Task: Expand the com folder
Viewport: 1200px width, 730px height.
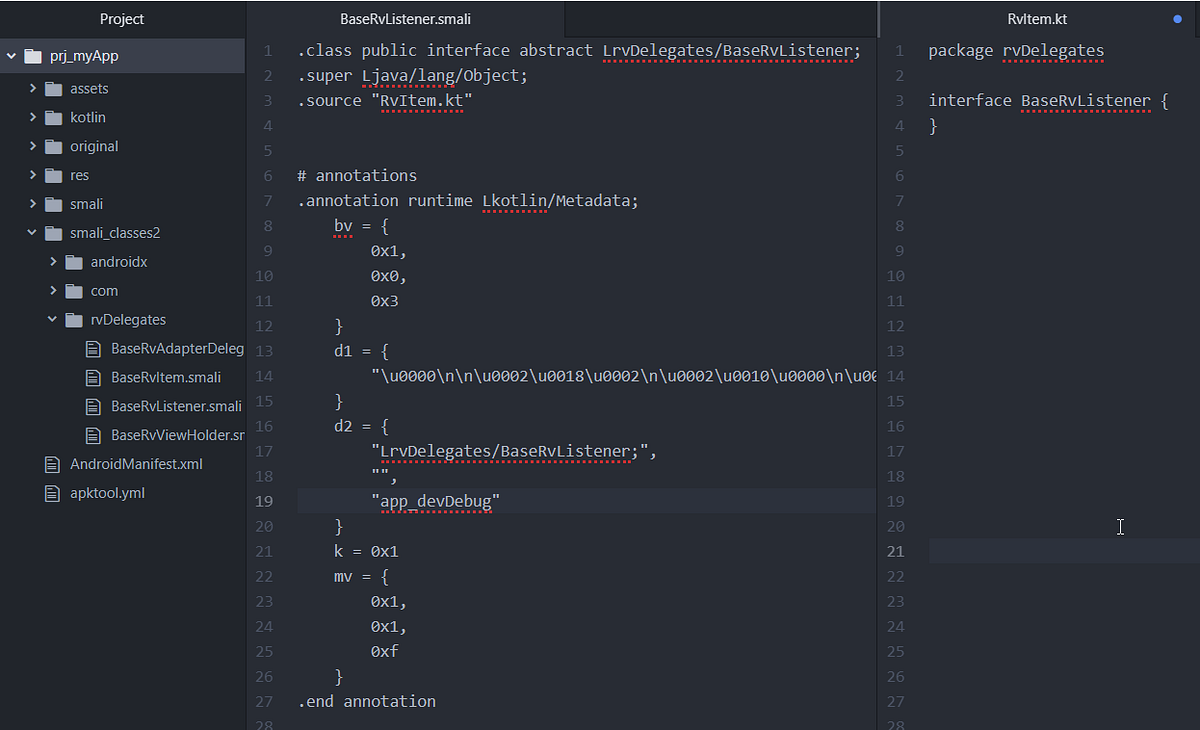Action: [55, 290]
